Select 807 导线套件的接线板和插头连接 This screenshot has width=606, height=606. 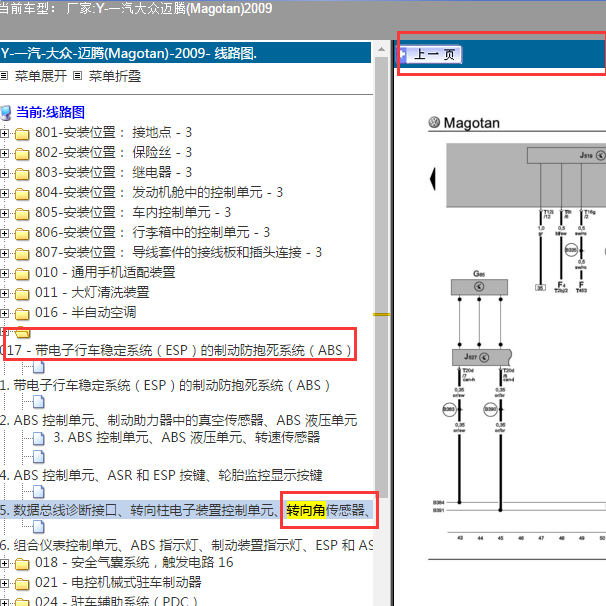(x=178, y=253)
